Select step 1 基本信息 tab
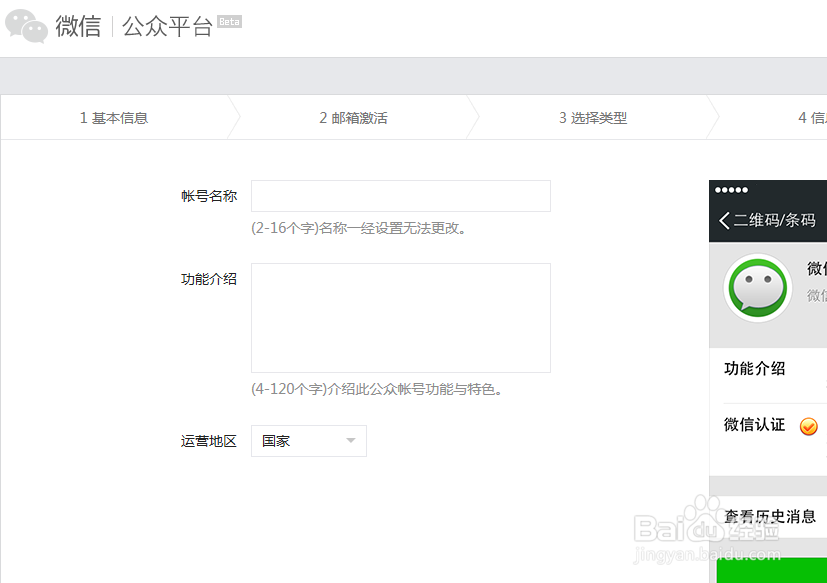 114,118
